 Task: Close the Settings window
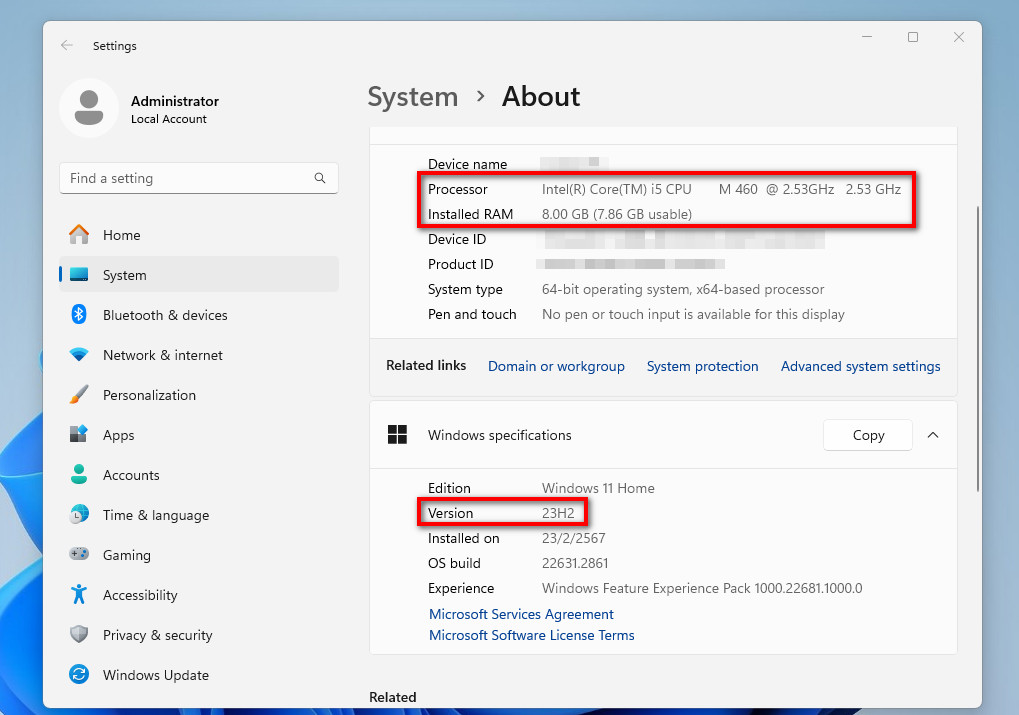(x=959, y=37)
